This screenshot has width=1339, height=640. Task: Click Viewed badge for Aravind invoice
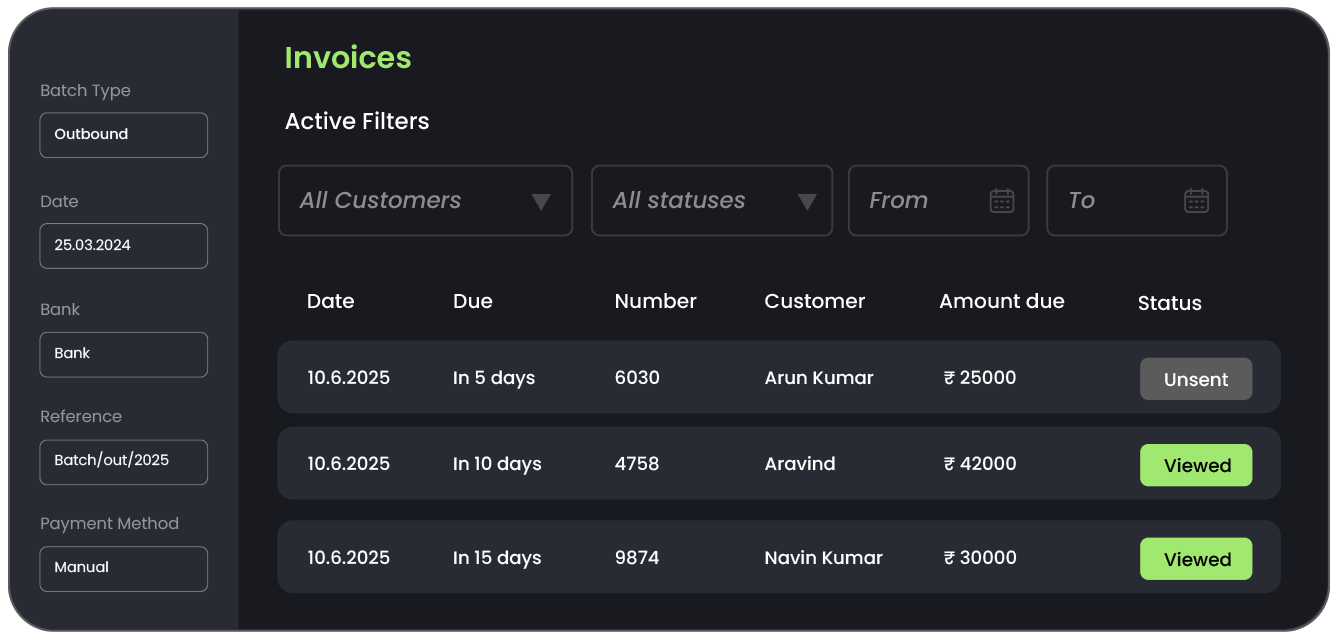point(1195,465)
